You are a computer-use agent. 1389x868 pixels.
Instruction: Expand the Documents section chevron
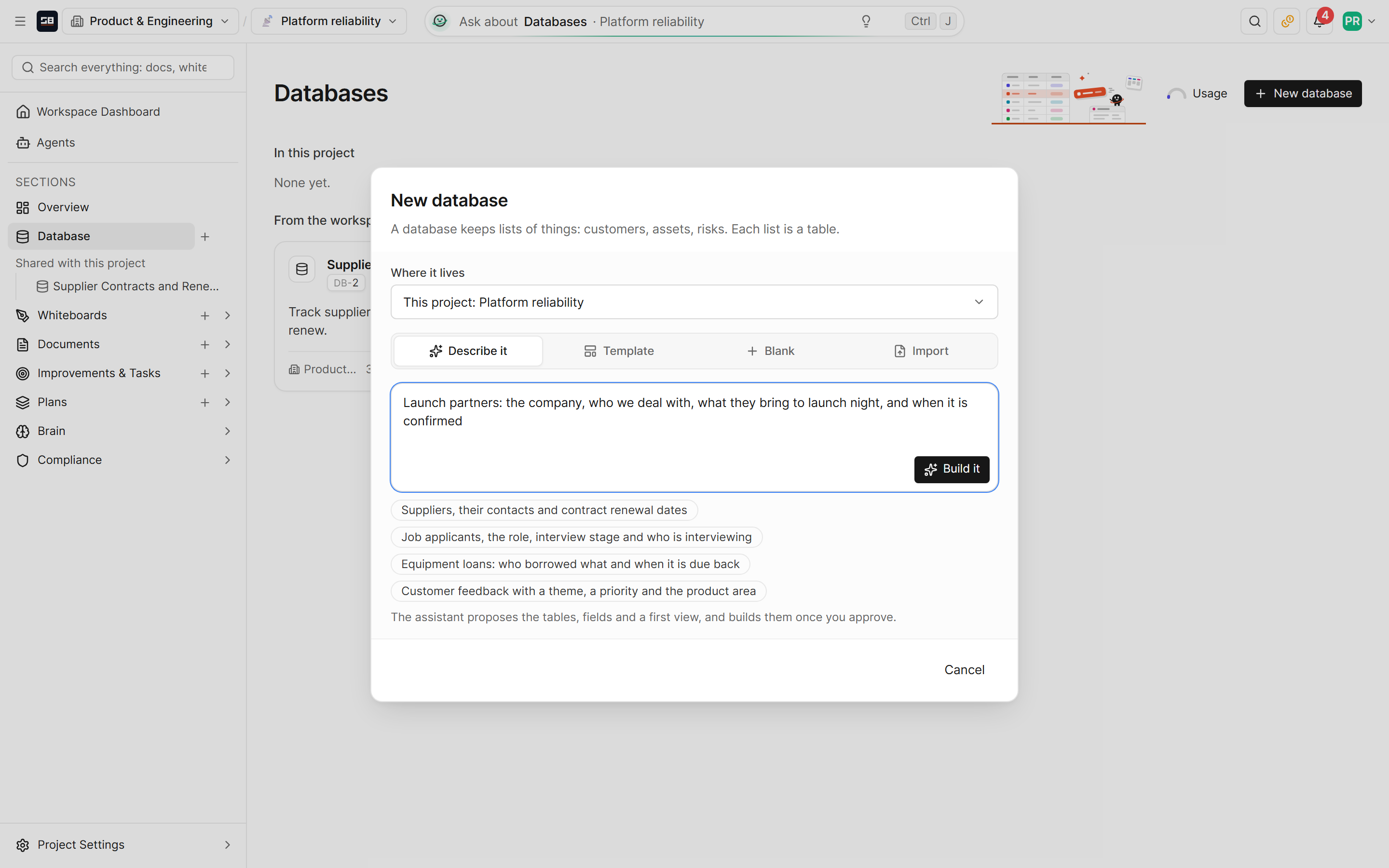[x=227, y=344]
